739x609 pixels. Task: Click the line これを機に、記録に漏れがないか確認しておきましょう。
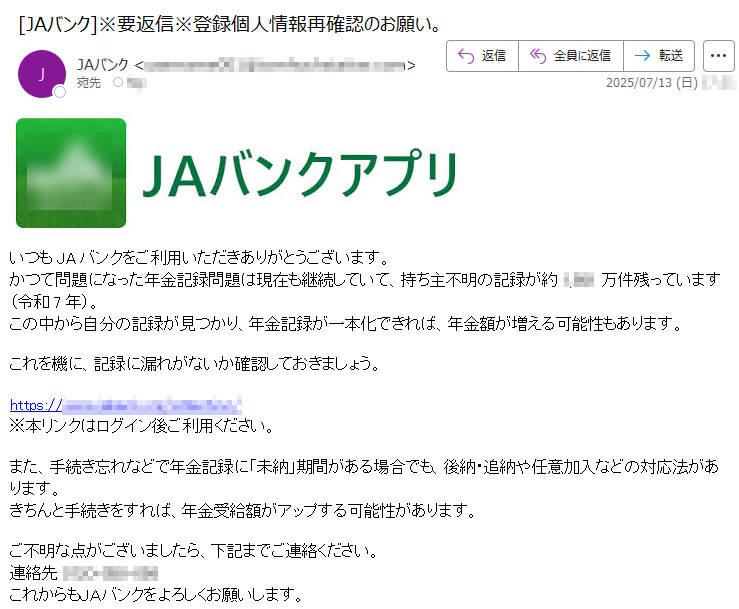(195, 363)
